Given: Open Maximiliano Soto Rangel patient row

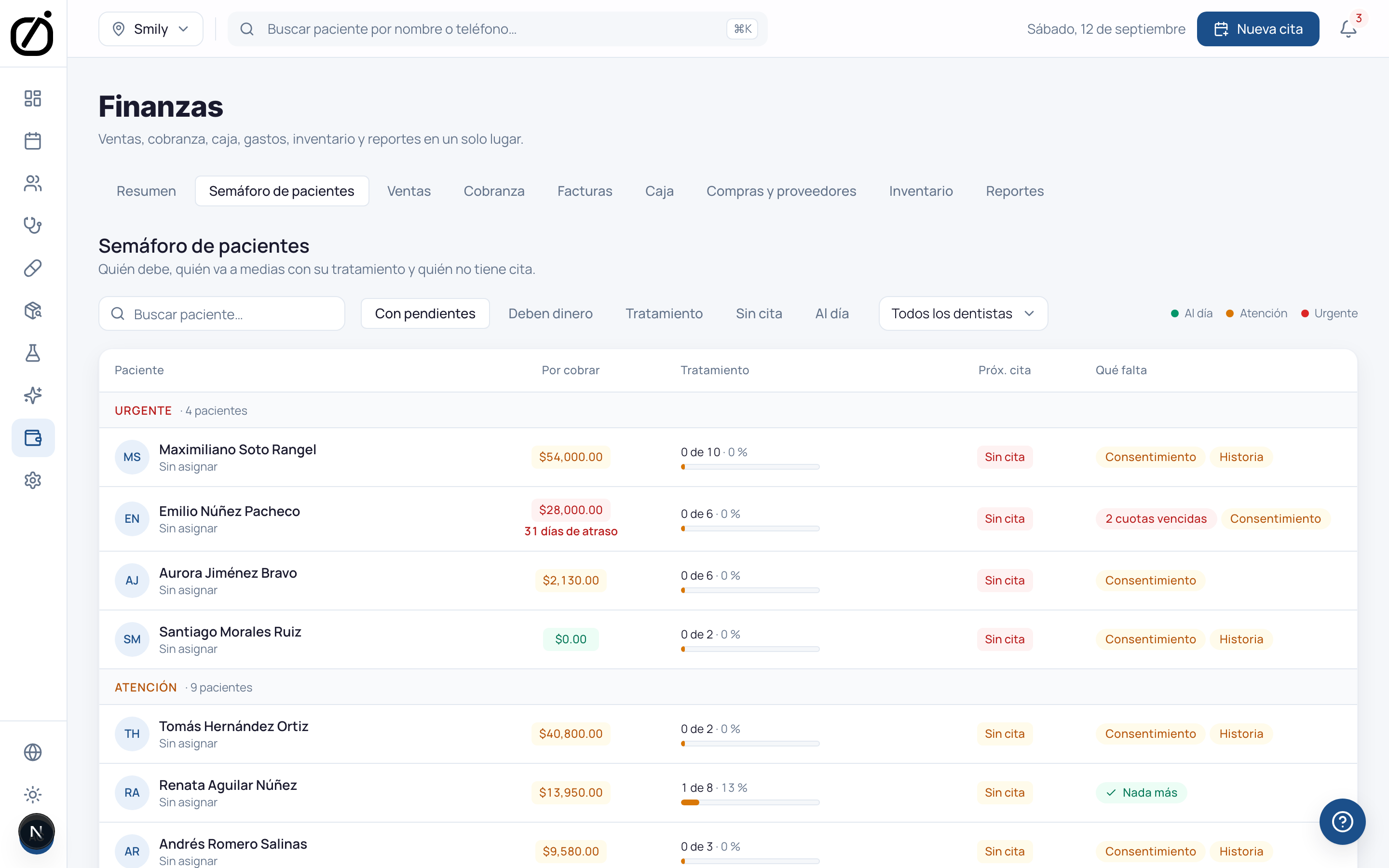Looking at the screenshot, I should 728,458.
